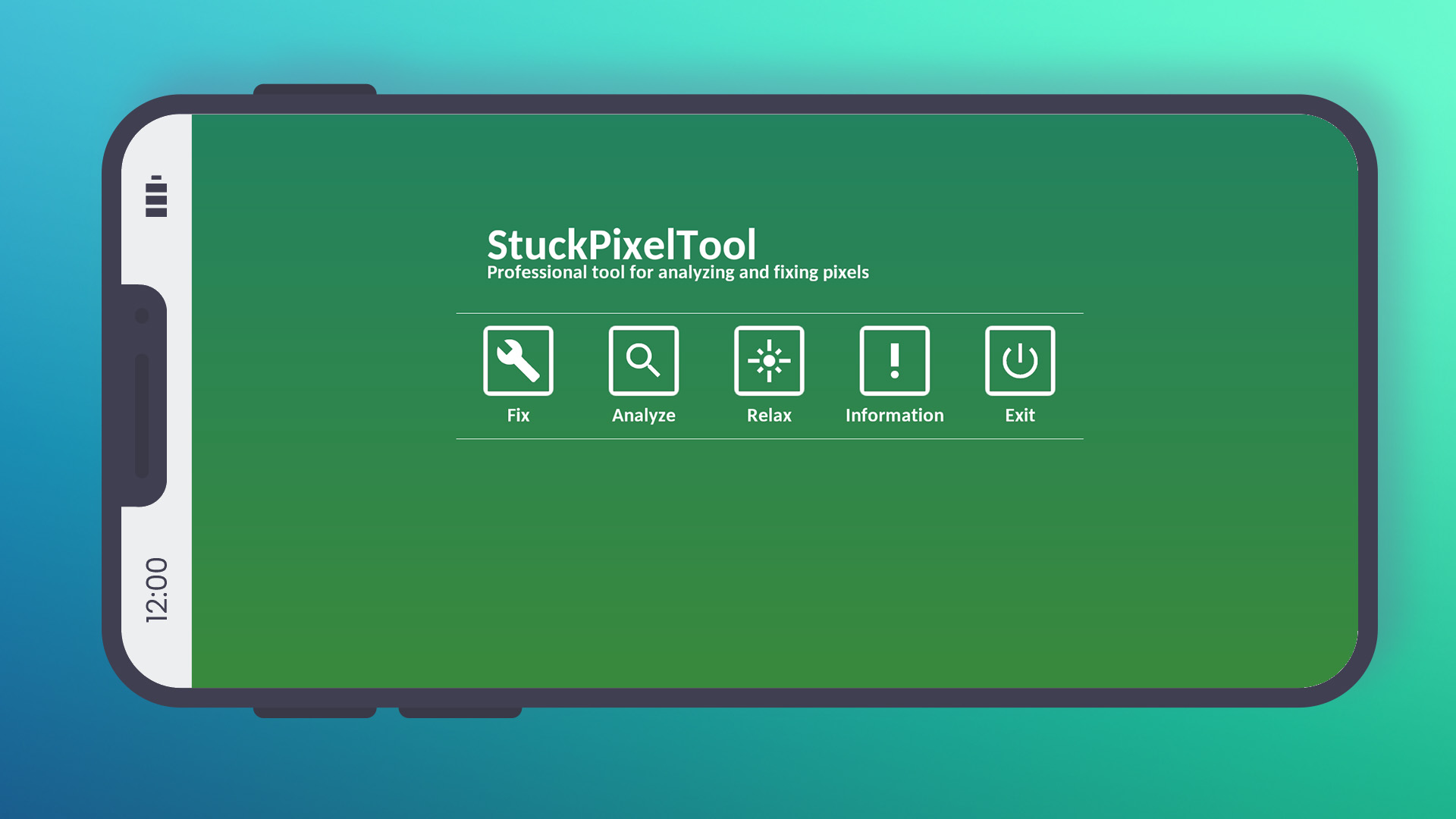The width and height of the screenshot is (1456, 819).
Task: Tap the 12:00 clock display
Action: tap(156, 590)
